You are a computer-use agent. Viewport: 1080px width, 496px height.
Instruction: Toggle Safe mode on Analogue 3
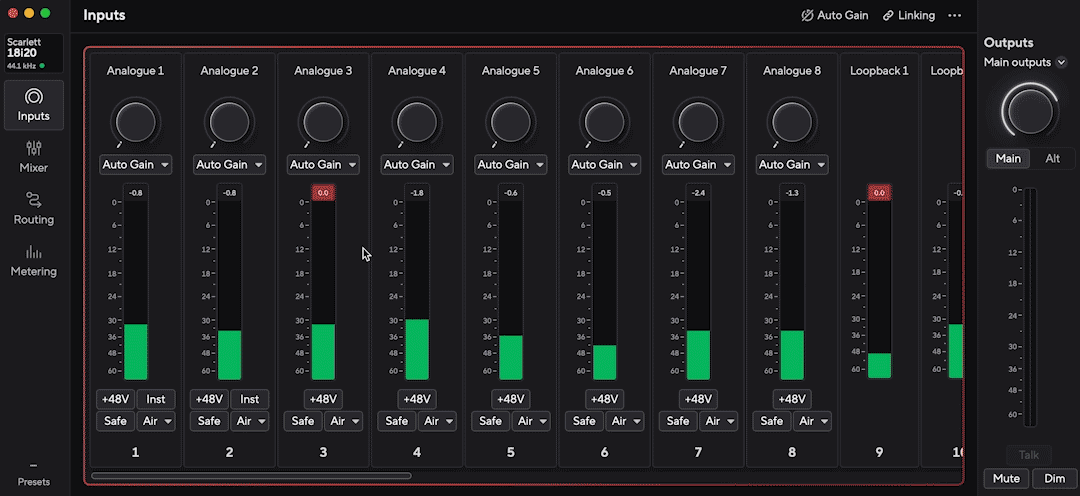point(302,421)
